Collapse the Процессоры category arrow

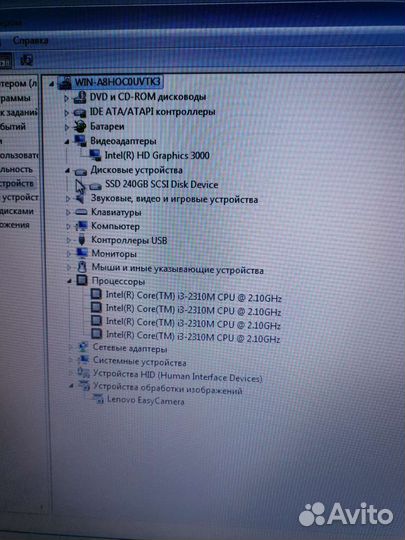pyautogui.click(x=70, y=282)
